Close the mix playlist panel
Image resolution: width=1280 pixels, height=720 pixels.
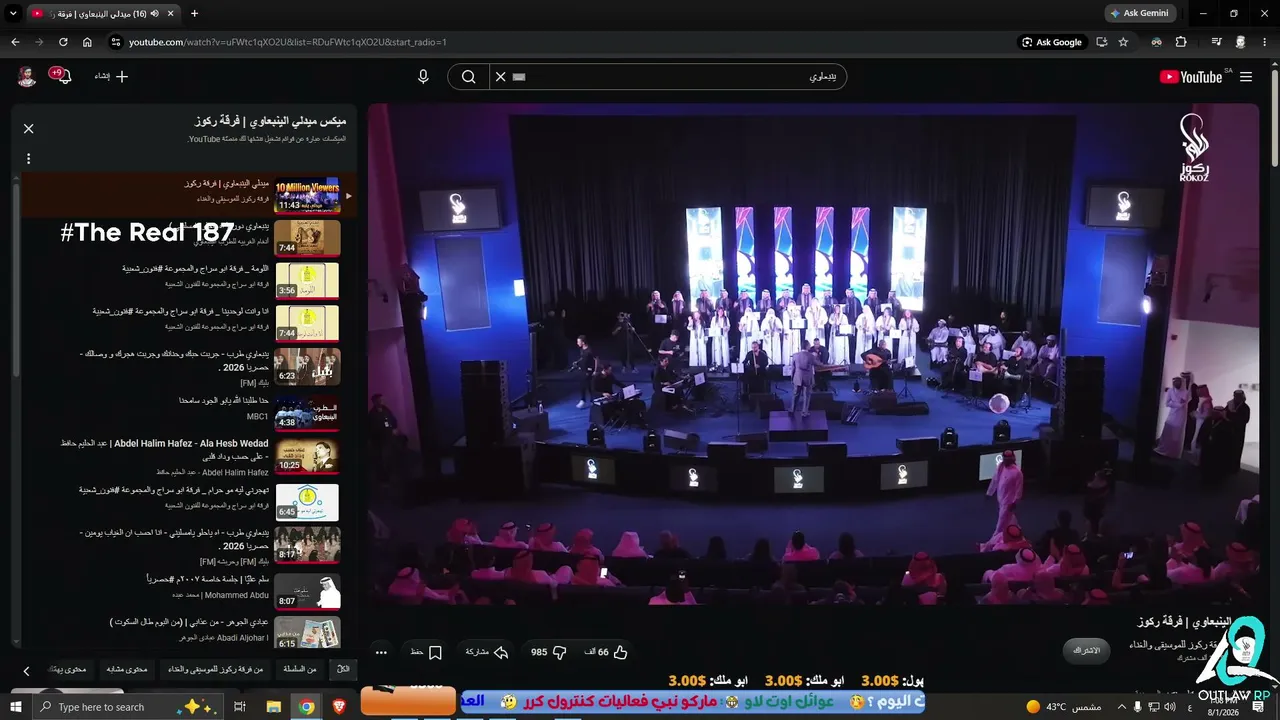[28, 129]
